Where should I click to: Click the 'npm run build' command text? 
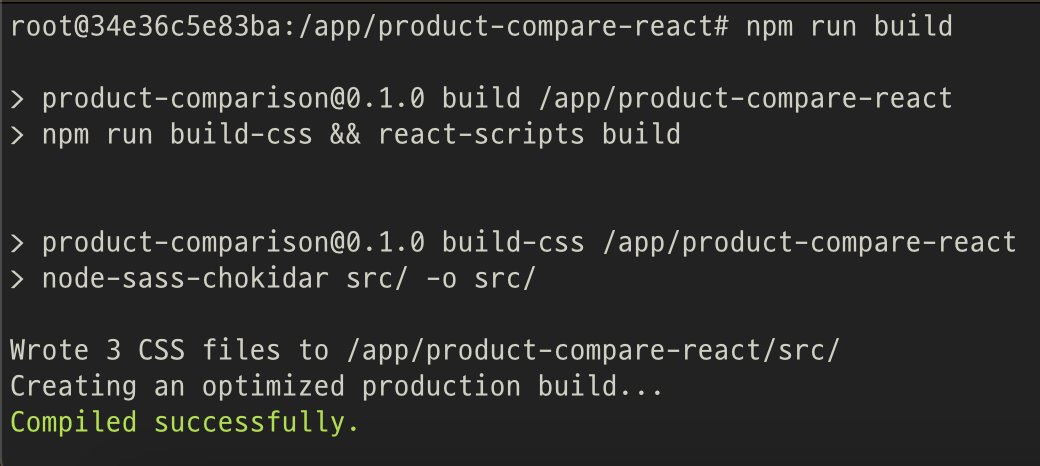coord(849,27)
